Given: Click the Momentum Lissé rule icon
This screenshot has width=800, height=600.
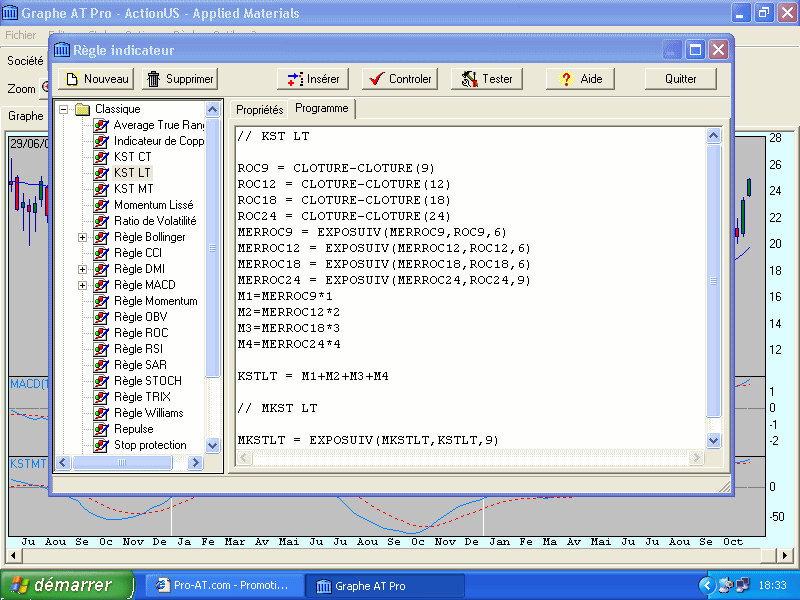Looking at the screenshot, I should point(101,205).
